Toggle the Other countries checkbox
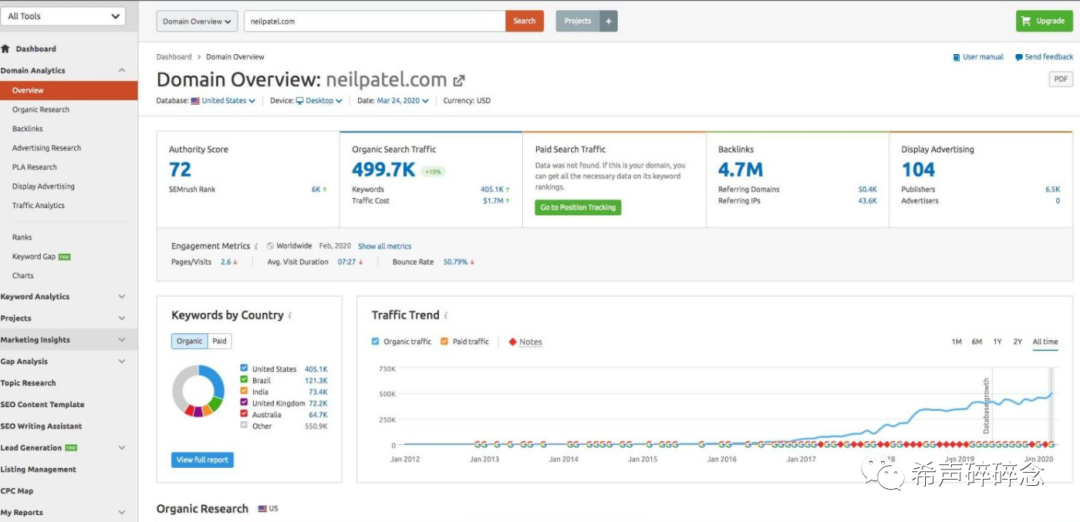1080x522 pixels. 244,426
